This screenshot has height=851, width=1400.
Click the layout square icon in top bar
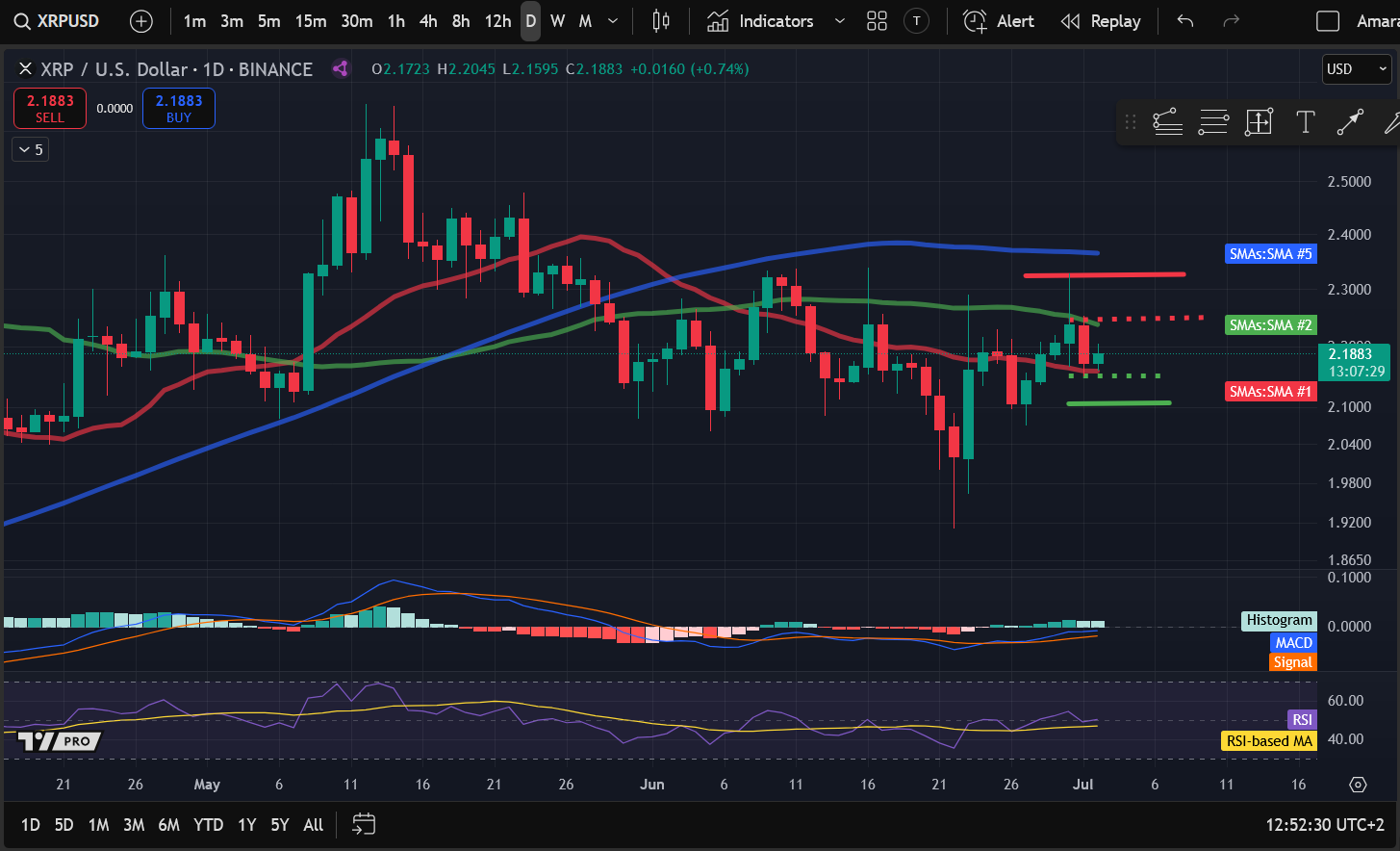coord(1328,21)
